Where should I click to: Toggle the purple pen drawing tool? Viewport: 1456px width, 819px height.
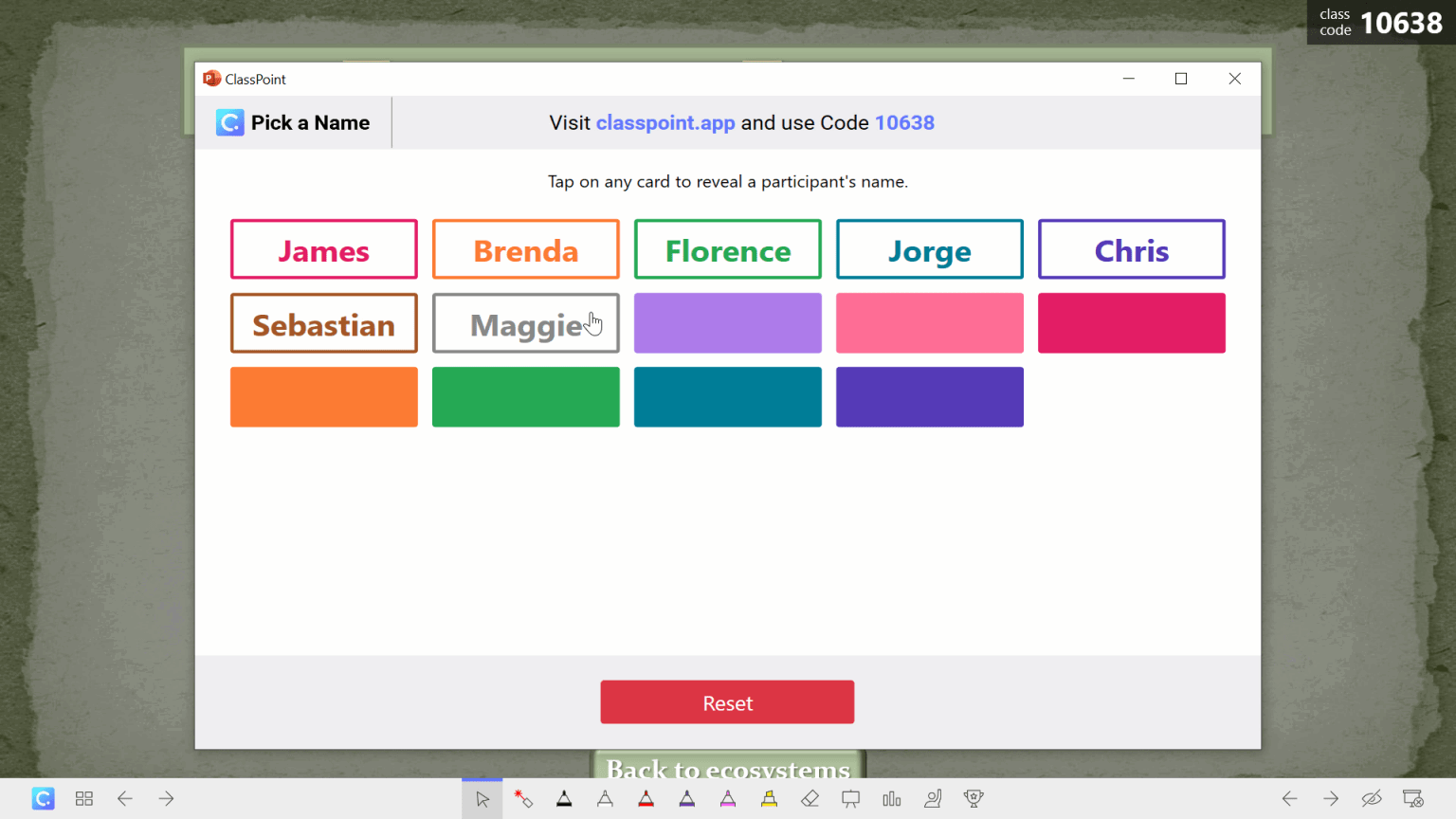click(686, 798)
